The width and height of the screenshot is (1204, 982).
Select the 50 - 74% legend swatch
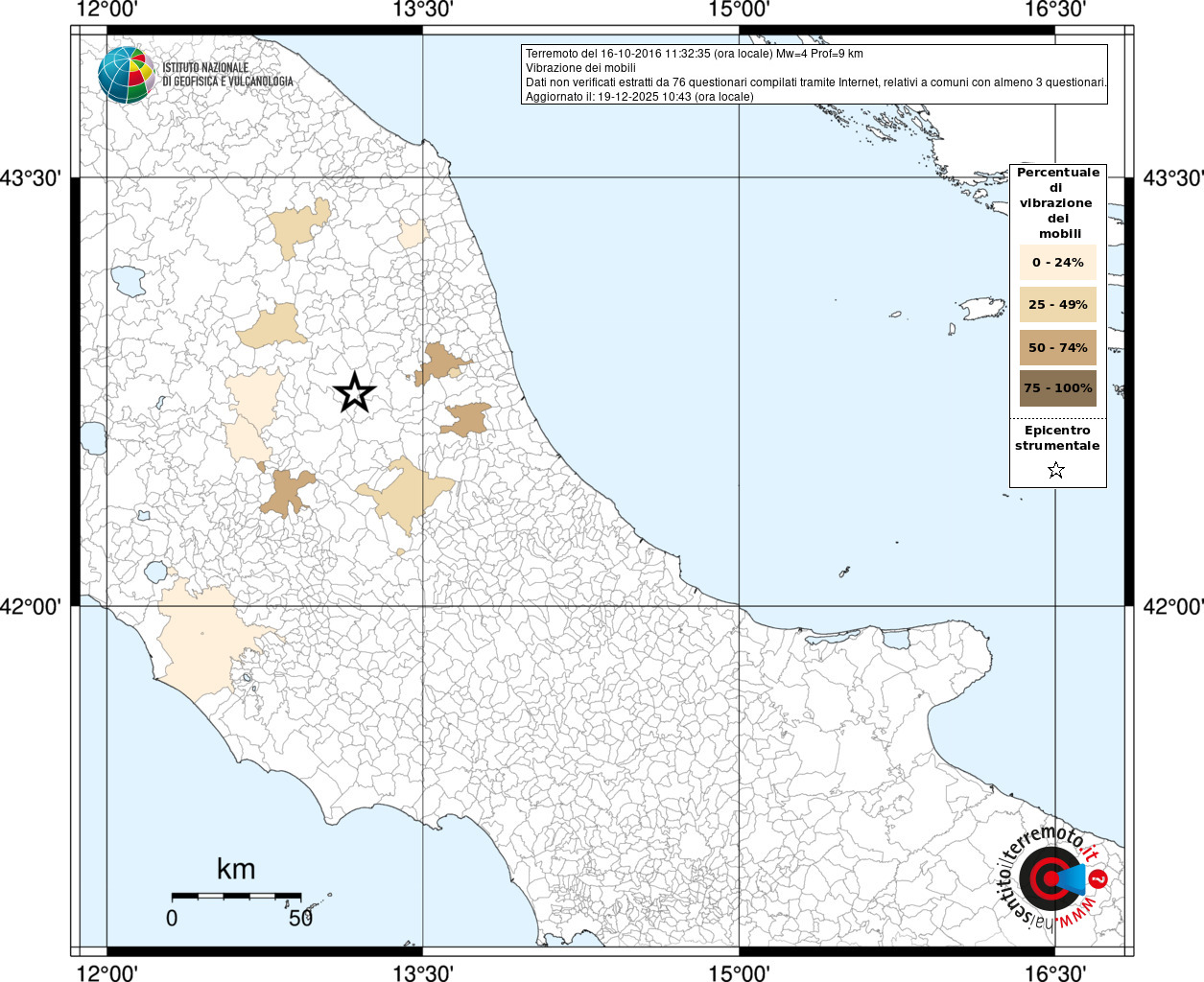tap(1057, 347)
